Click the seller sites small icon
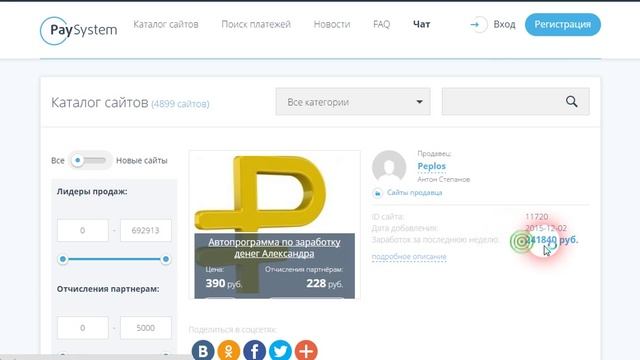Viewport: 640px width, 360px height. coord(378,193)
